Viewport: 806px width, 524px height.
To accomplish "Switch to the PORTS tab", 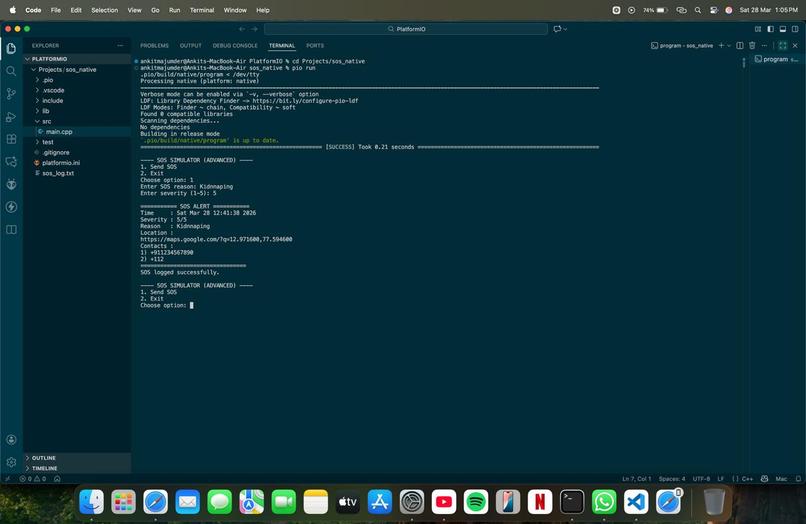I will click(x=315, y=45).
